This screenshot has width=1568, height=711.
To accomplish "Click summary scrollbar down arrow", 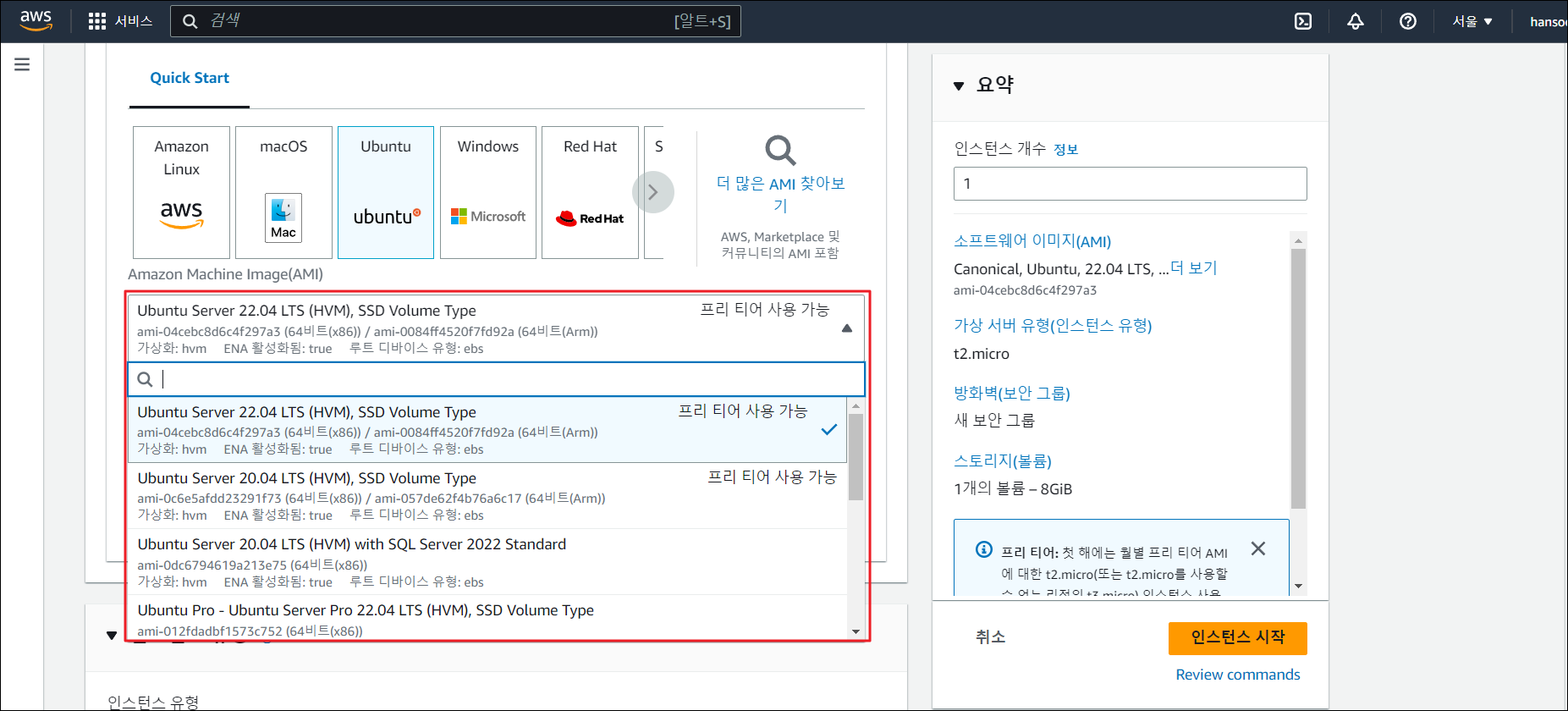I will click(x=1298, y=587).
